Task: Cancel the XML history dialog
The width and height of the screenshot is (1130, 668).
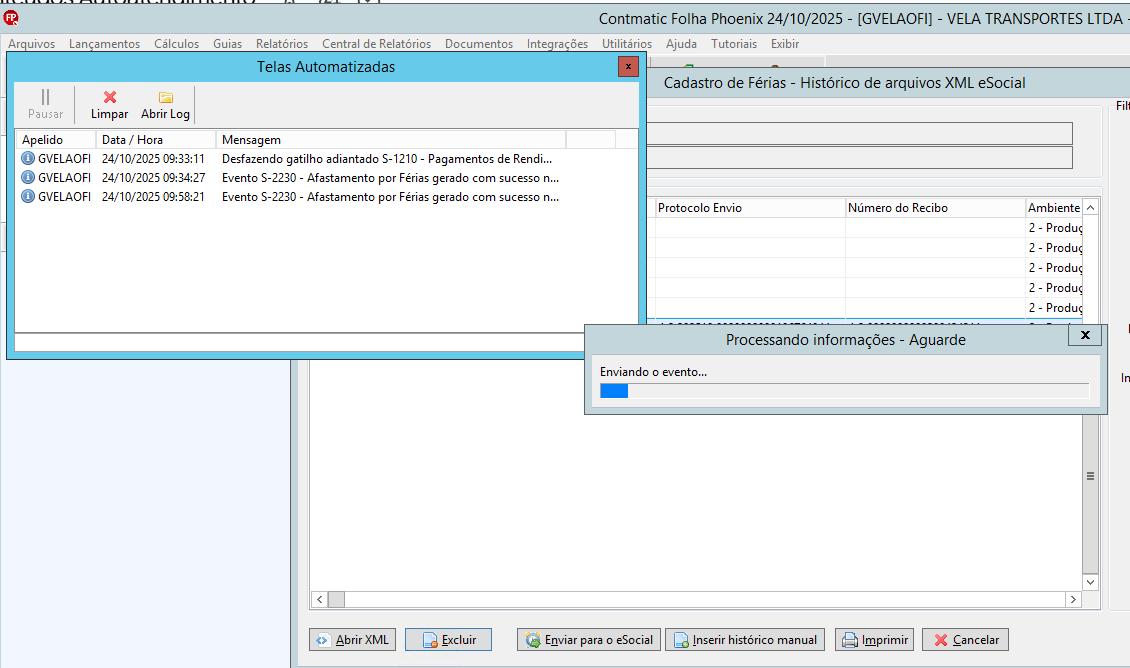Action: click(x=965, y=640)
